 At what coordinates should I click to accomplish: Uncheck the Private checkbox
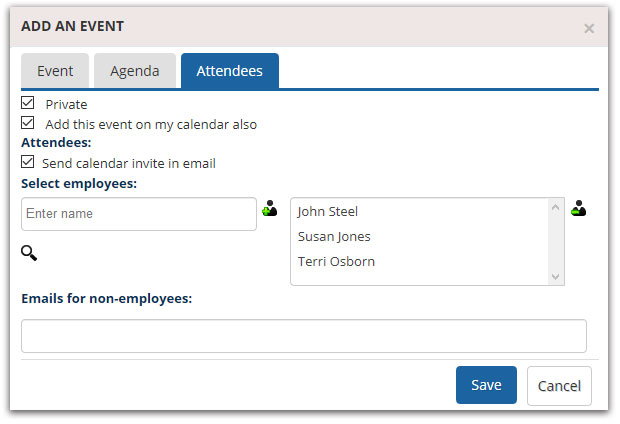point(28,103)
